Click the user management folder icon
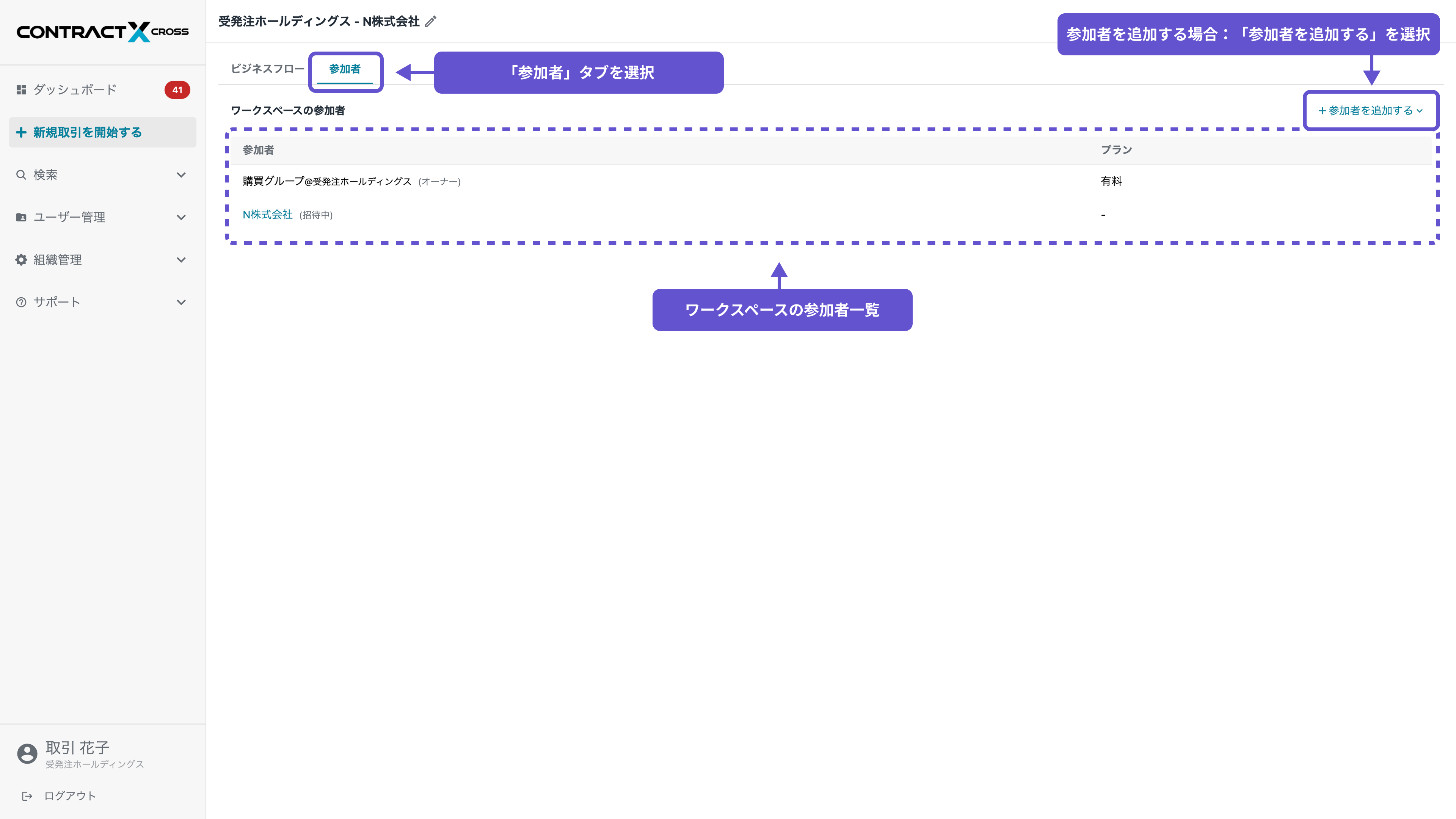Screen dimensions: 1456x819 point(21,217)
